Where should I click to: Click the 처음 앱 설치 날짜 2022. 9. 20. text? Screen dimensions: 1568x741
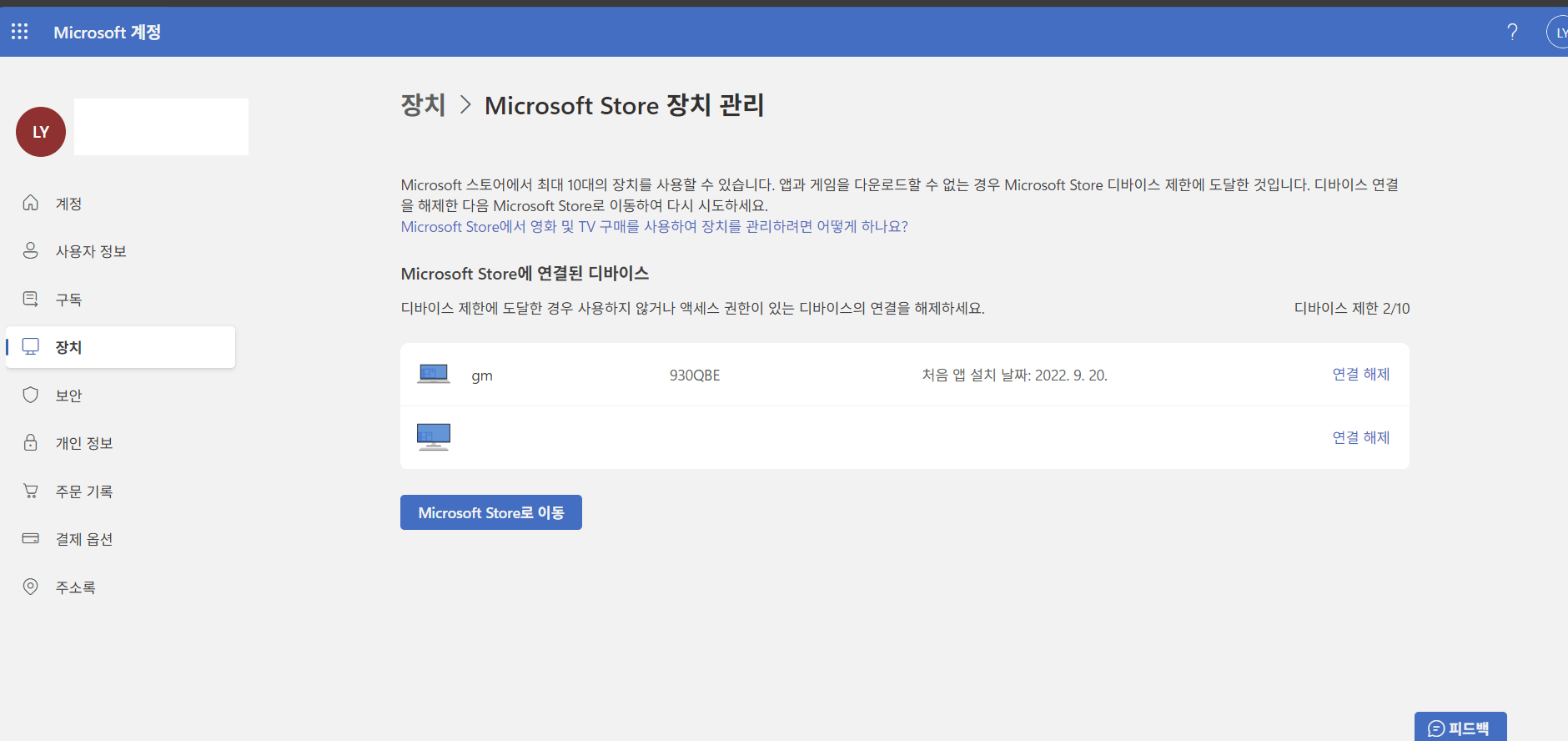[1014, 376]
